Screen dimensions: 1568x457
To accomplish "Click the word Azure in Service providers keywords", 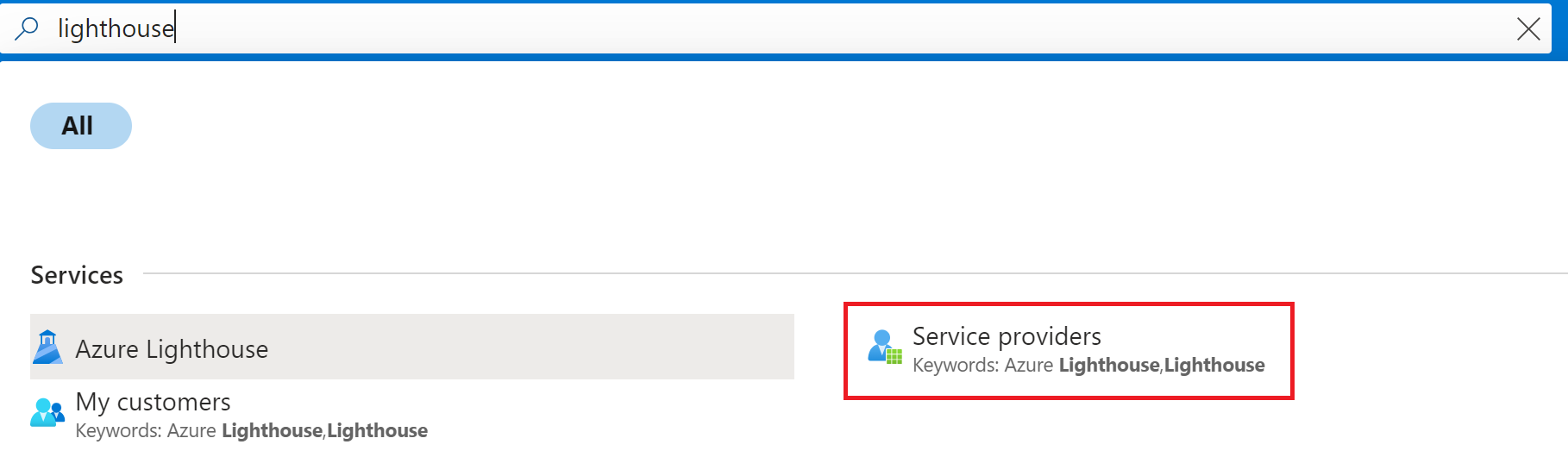I will [x=1029, y=366].
